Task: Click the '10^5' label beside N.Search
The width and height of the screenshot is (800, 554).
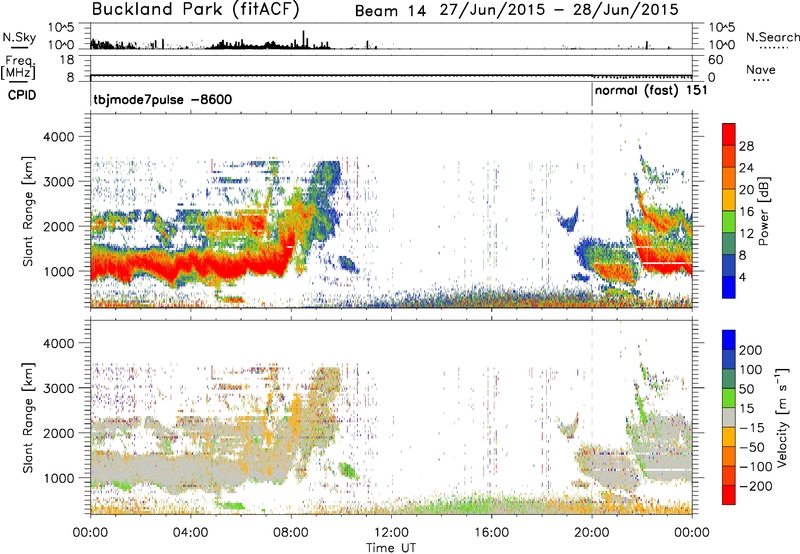Action: (x=722, y=27)
